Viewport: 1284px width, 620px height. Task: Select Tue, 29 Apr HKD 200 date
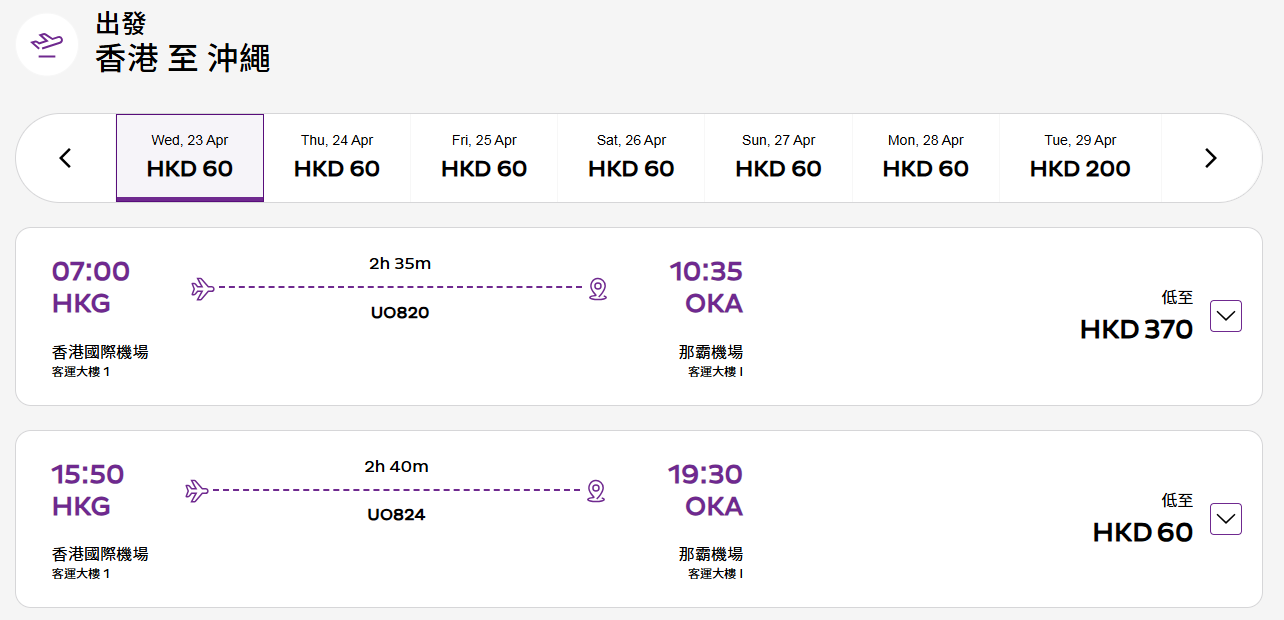click(1080, 158)
